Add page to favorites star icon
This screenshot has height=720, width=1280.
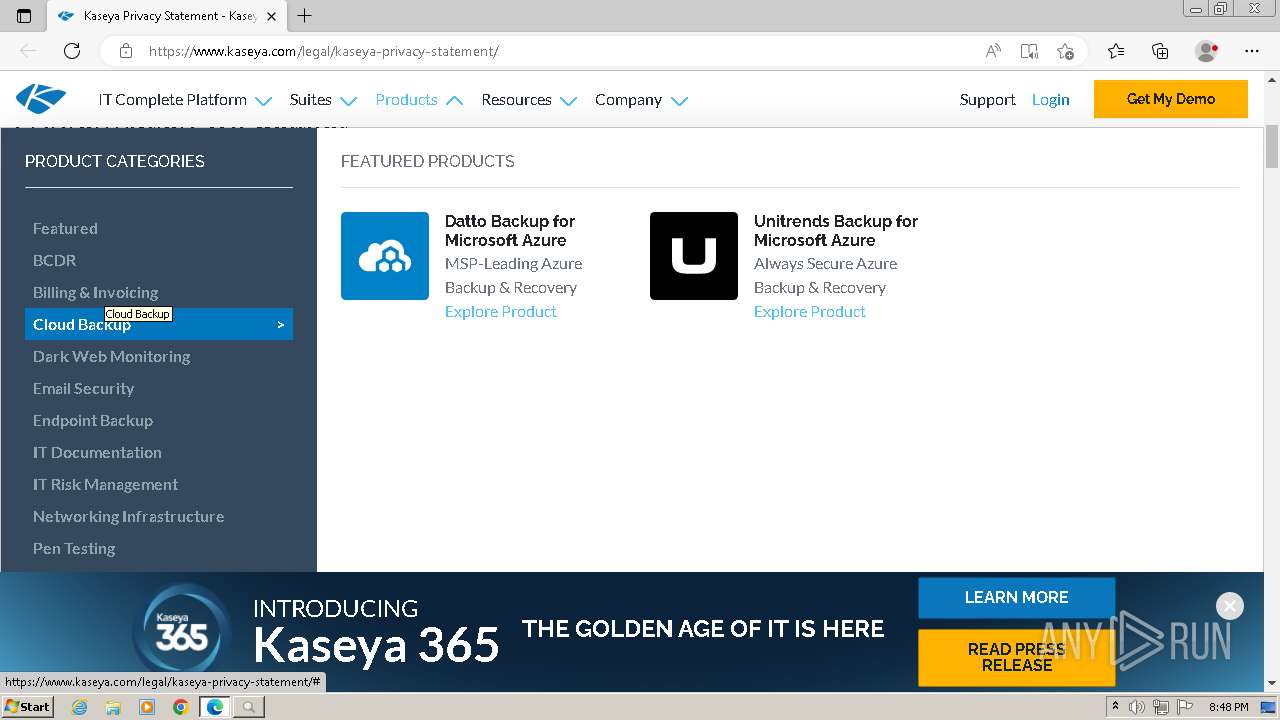(x=1065, y=51)
